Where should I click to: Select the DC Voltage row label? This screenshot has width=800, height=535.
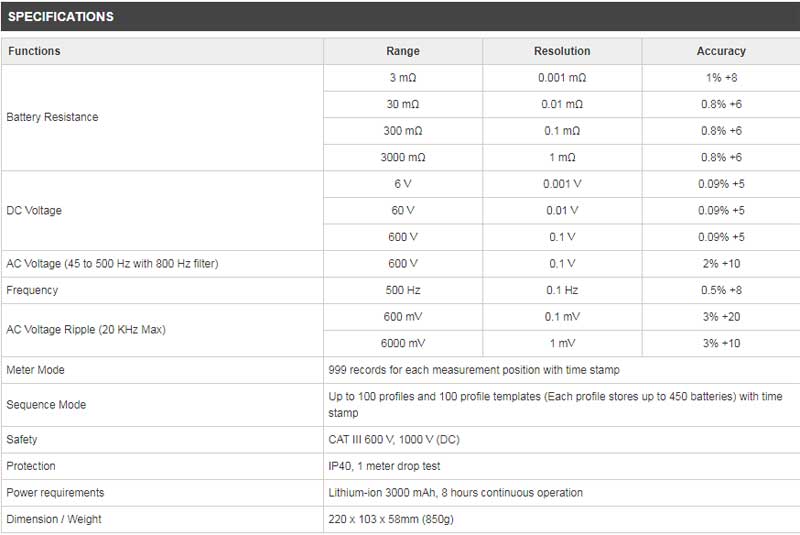point(35,211)
